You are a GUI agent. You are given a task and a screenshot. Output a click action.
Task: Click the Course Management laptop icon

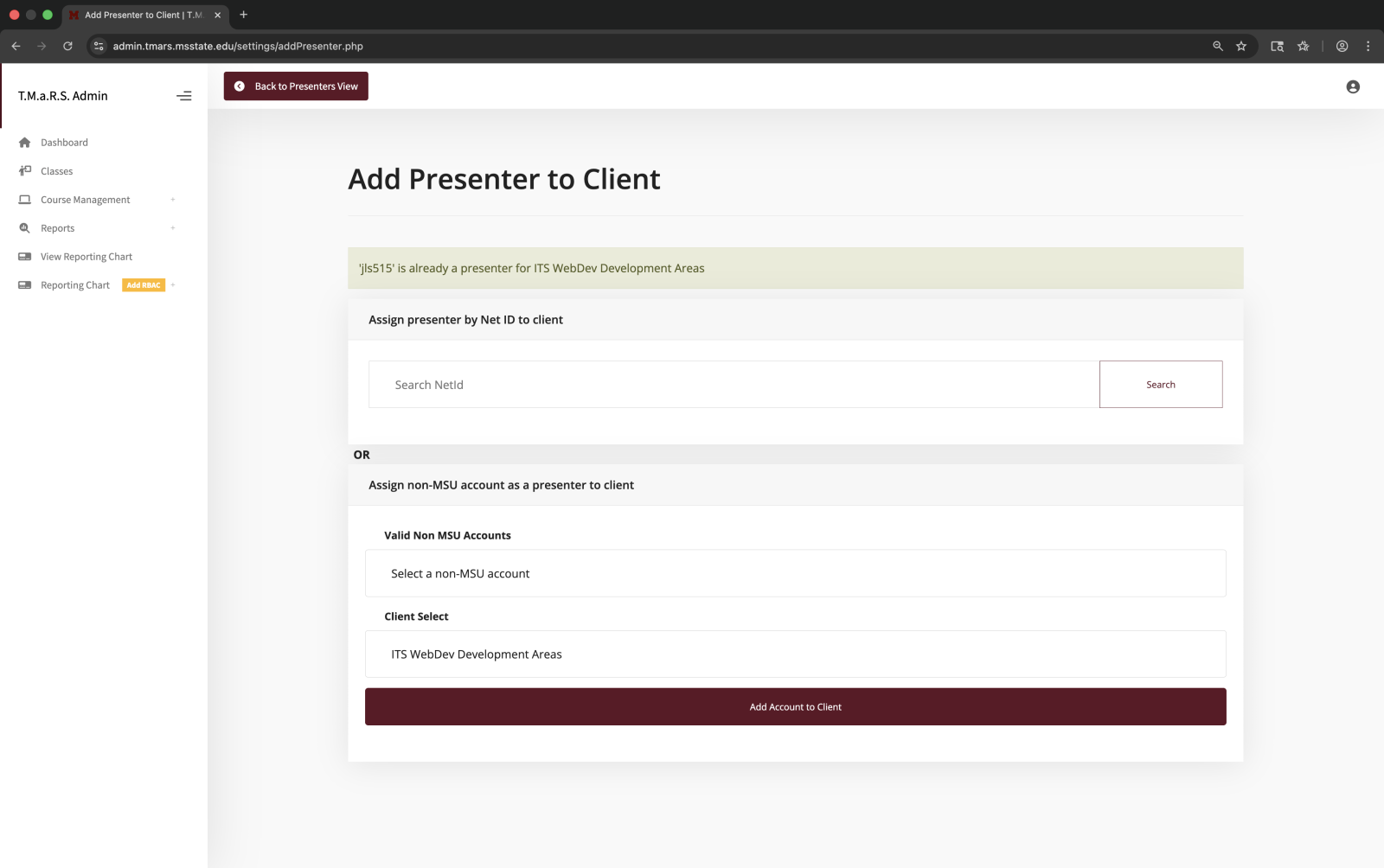[24, 199]
